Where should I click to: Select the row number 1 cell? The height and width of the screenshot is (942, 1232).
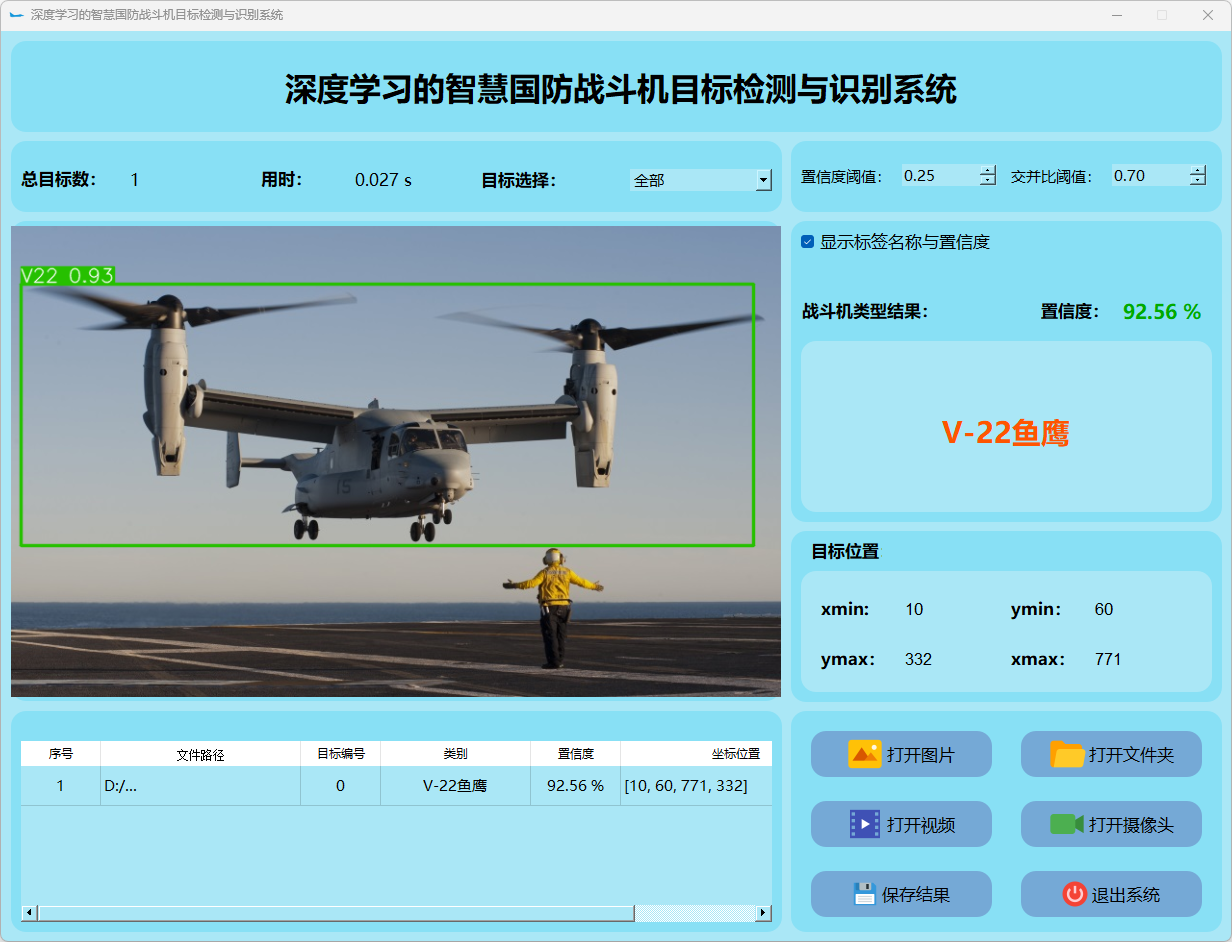point(61,786)
